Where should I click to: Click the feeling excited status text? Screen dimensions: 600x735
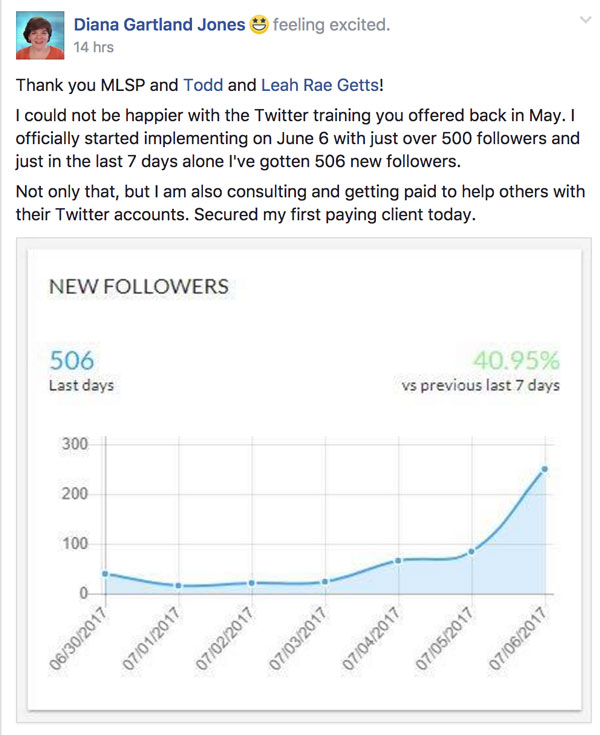pos(331,24)
